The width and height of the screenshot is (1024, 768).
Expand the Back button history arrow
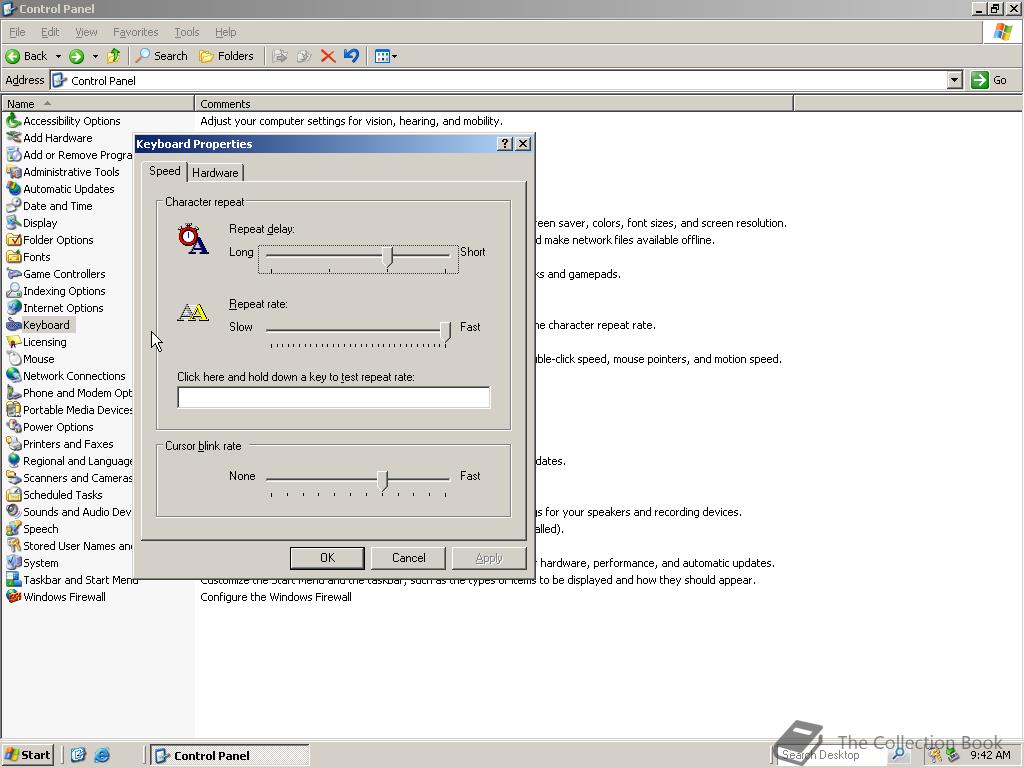point(58,56)
